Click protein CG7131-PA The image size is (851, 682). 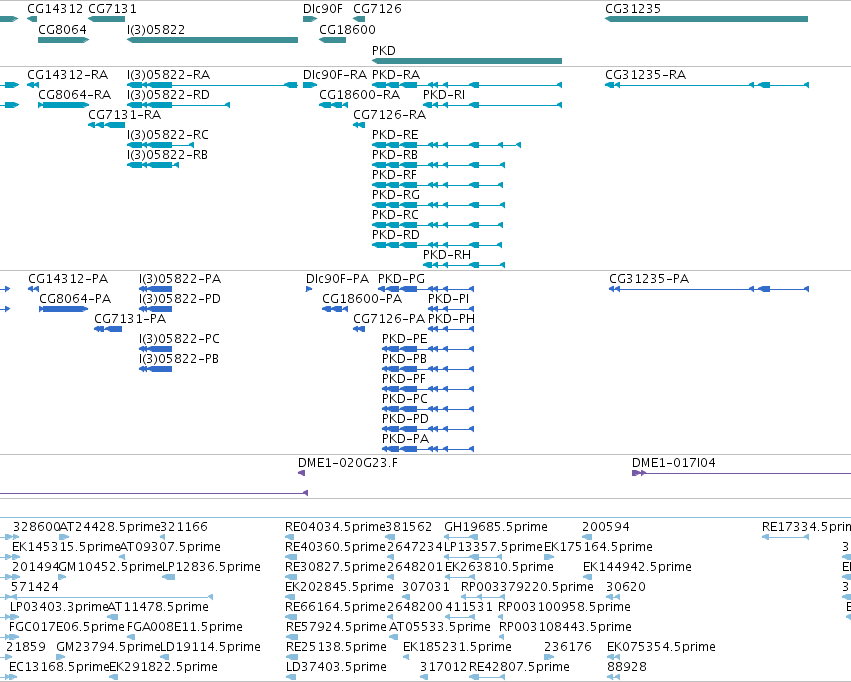130,318
